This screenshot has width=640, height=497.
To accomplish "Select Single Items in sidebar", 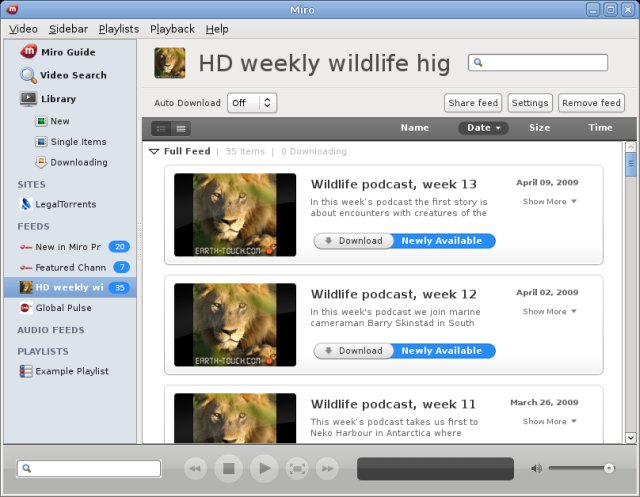I will (71, 142).
